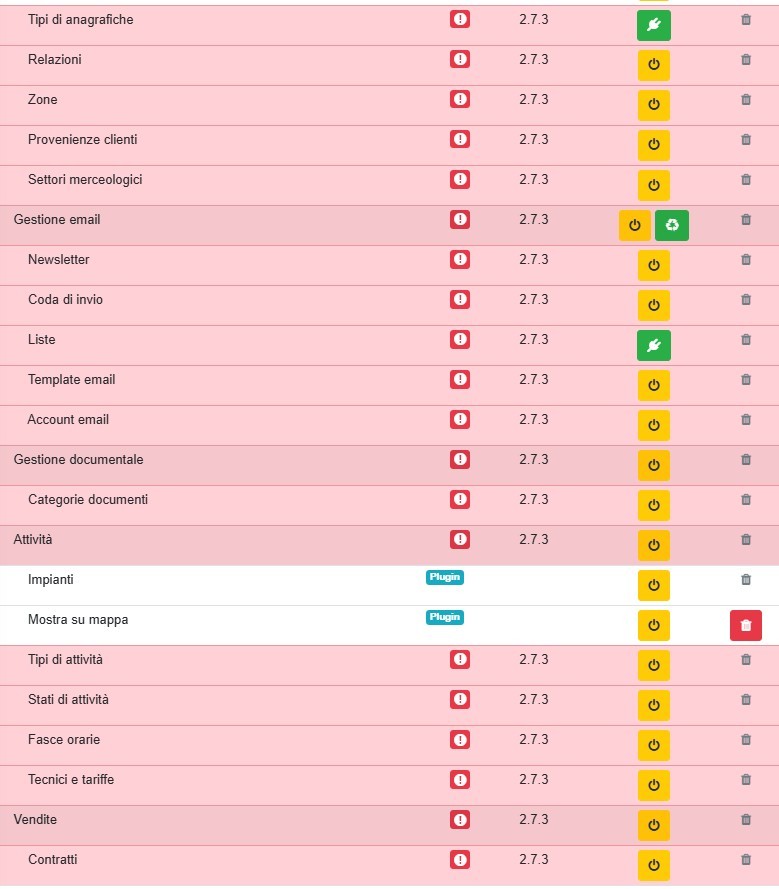Screen dimensions: 779x889
Task: Toggle power button for Relazioni module
Action: point(653,66)
